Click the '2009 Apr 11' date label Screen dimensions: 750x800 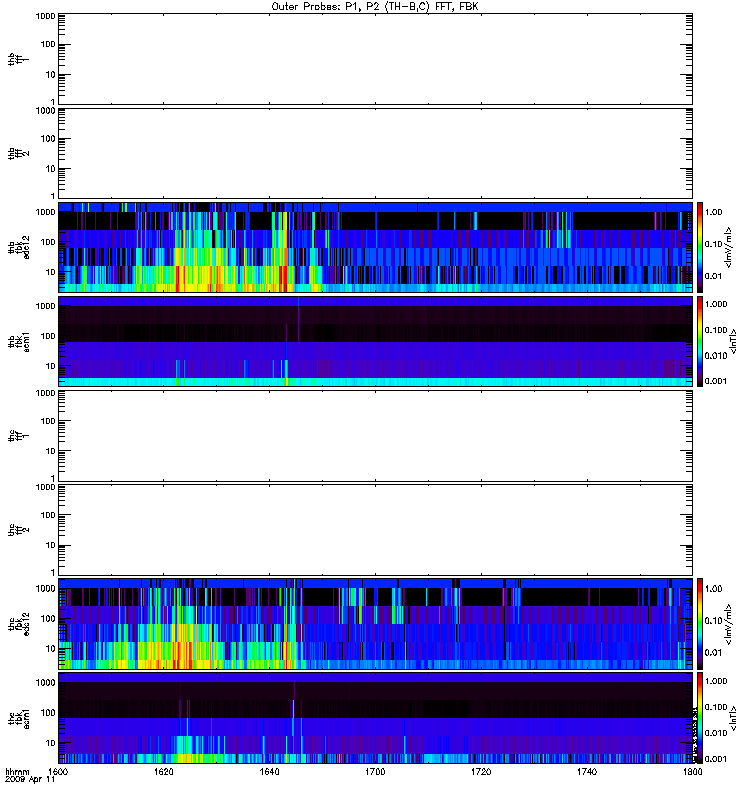30,780
